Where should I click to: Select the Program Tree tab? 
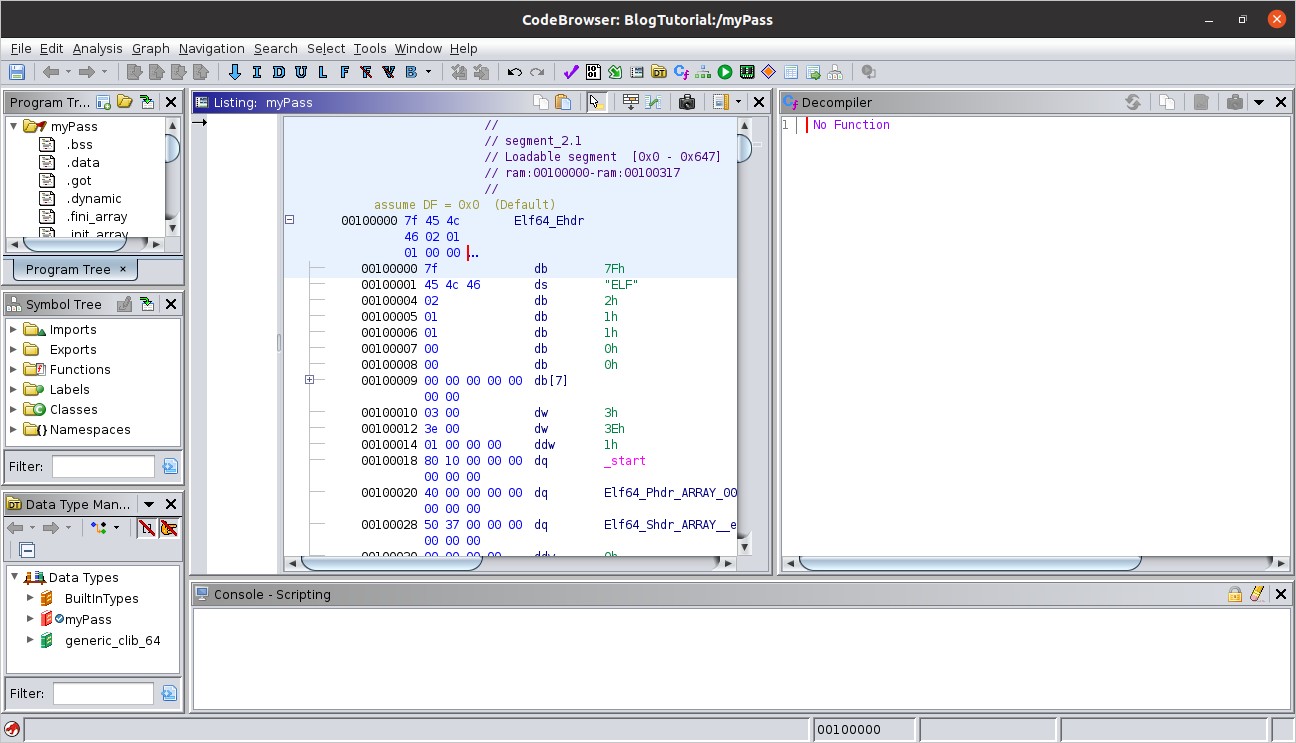click(x=76, y=269)
